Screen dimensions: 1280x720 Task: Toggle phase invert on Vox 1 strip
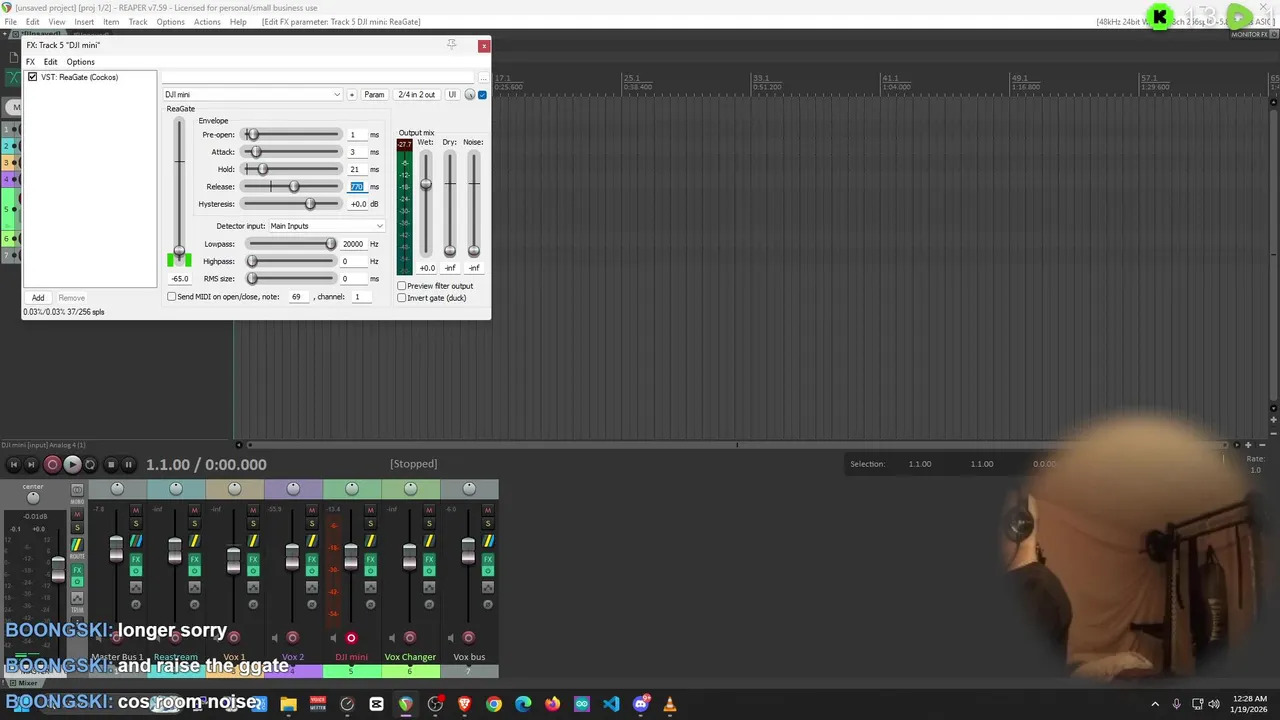click(x=253, y=604)
